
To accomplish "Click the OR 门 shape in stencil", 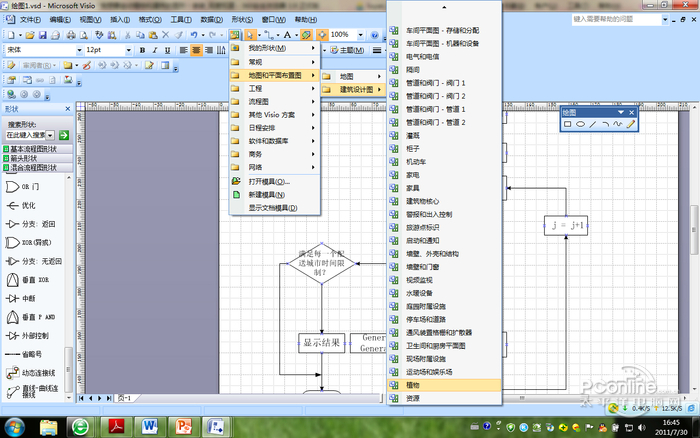I will 22,187.
